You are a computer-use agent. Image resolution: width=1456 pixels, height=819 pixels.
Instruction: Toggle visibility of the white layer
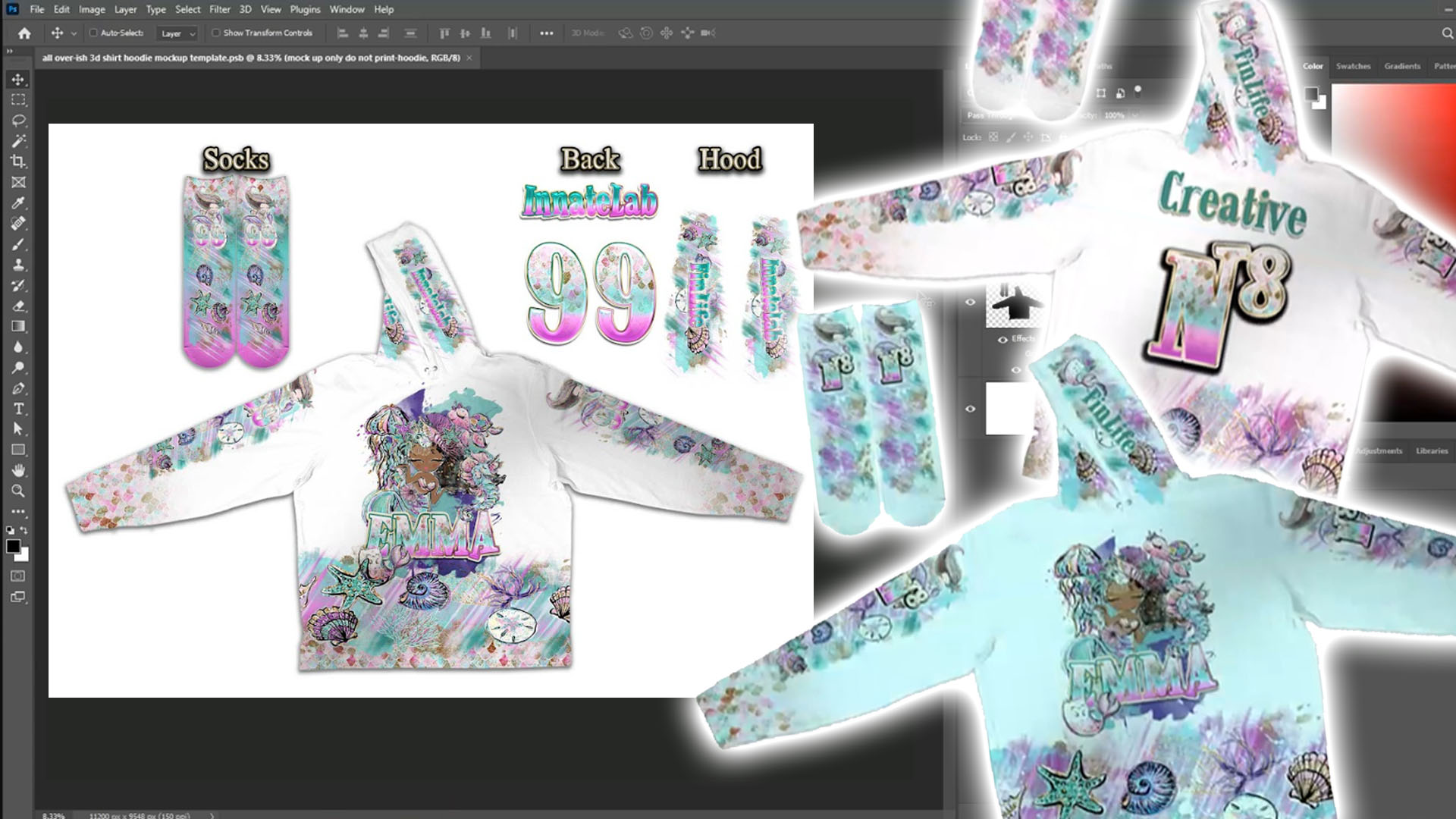tap(971, 409)
